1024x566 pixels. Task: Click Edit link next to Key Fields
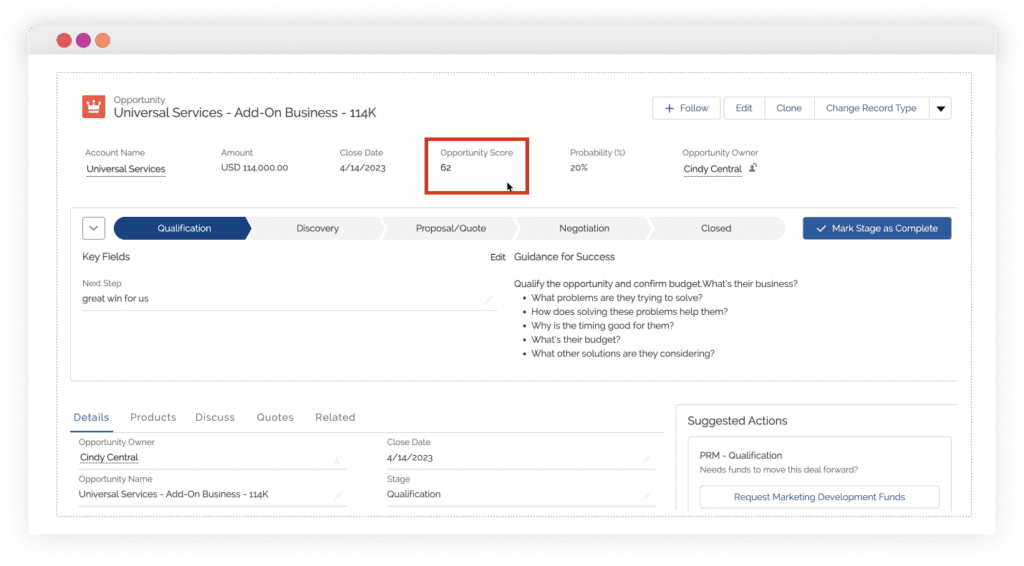pos(498,257)
